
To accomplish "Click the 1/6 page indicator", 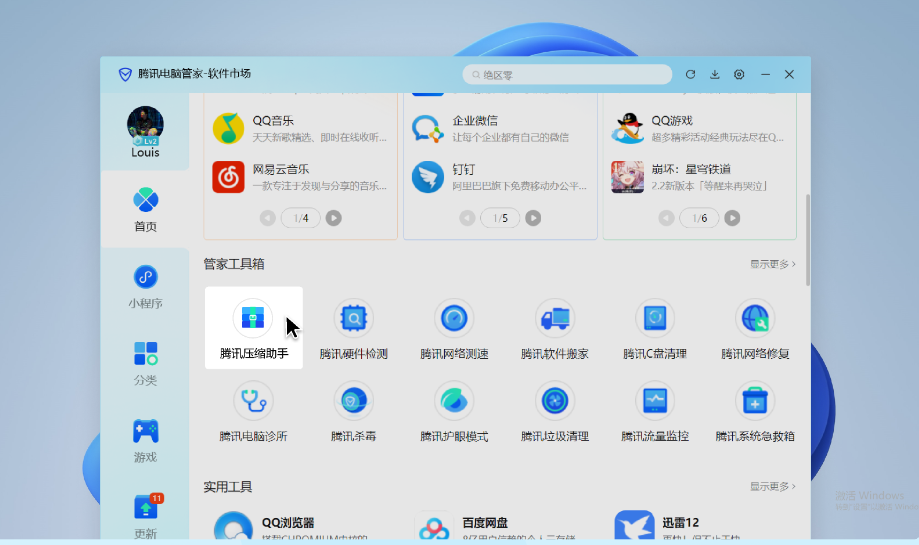I will click(x=699, y=218).
